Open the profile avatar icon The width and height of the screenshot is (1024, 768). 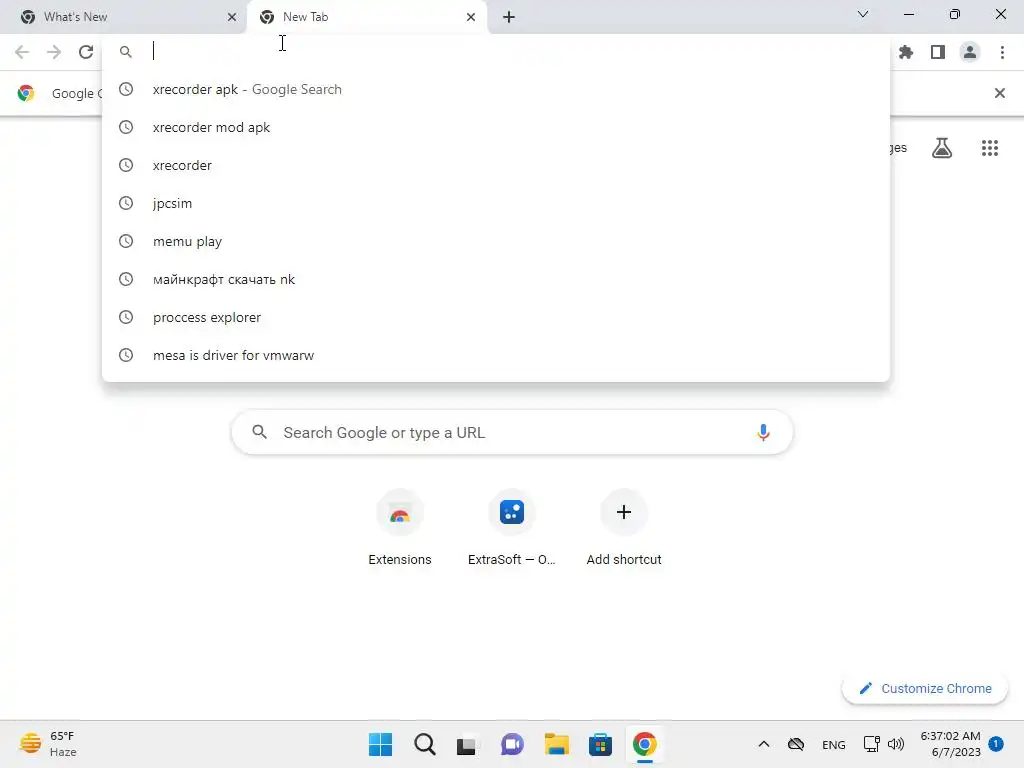[970, 52]
